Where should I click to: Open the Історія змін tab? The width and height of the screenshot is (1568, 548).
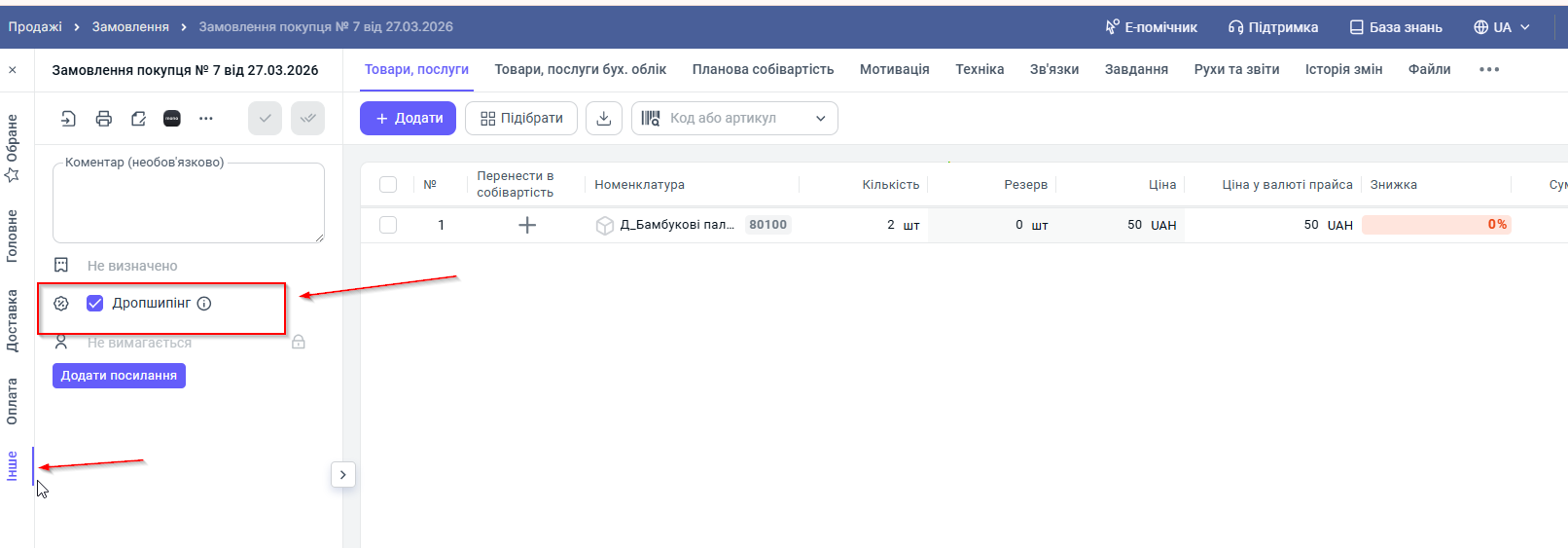tap(1343, 69)
